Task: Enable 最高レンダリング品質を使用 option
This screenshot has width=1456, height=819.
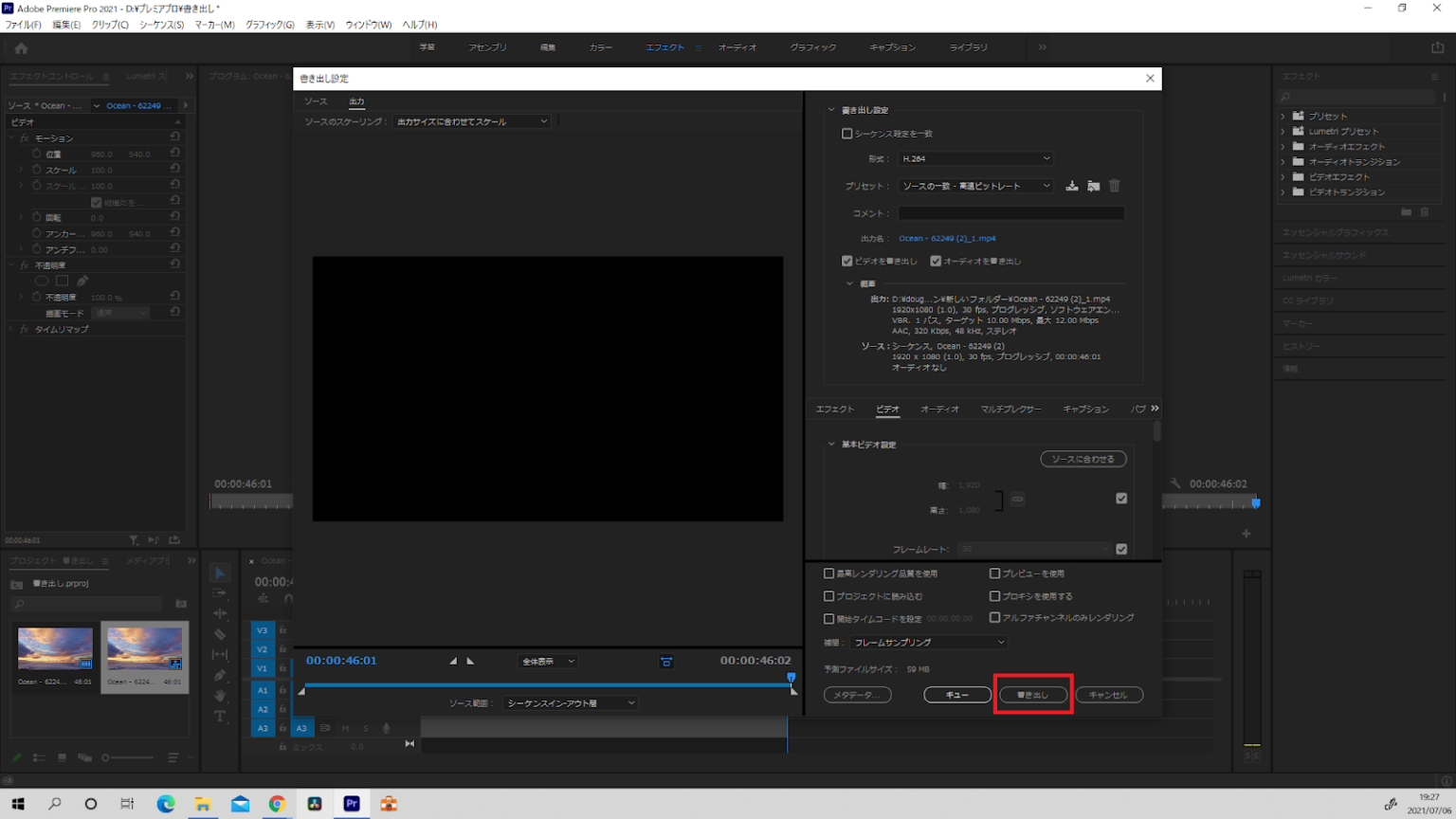Action: tap(829, 573)
